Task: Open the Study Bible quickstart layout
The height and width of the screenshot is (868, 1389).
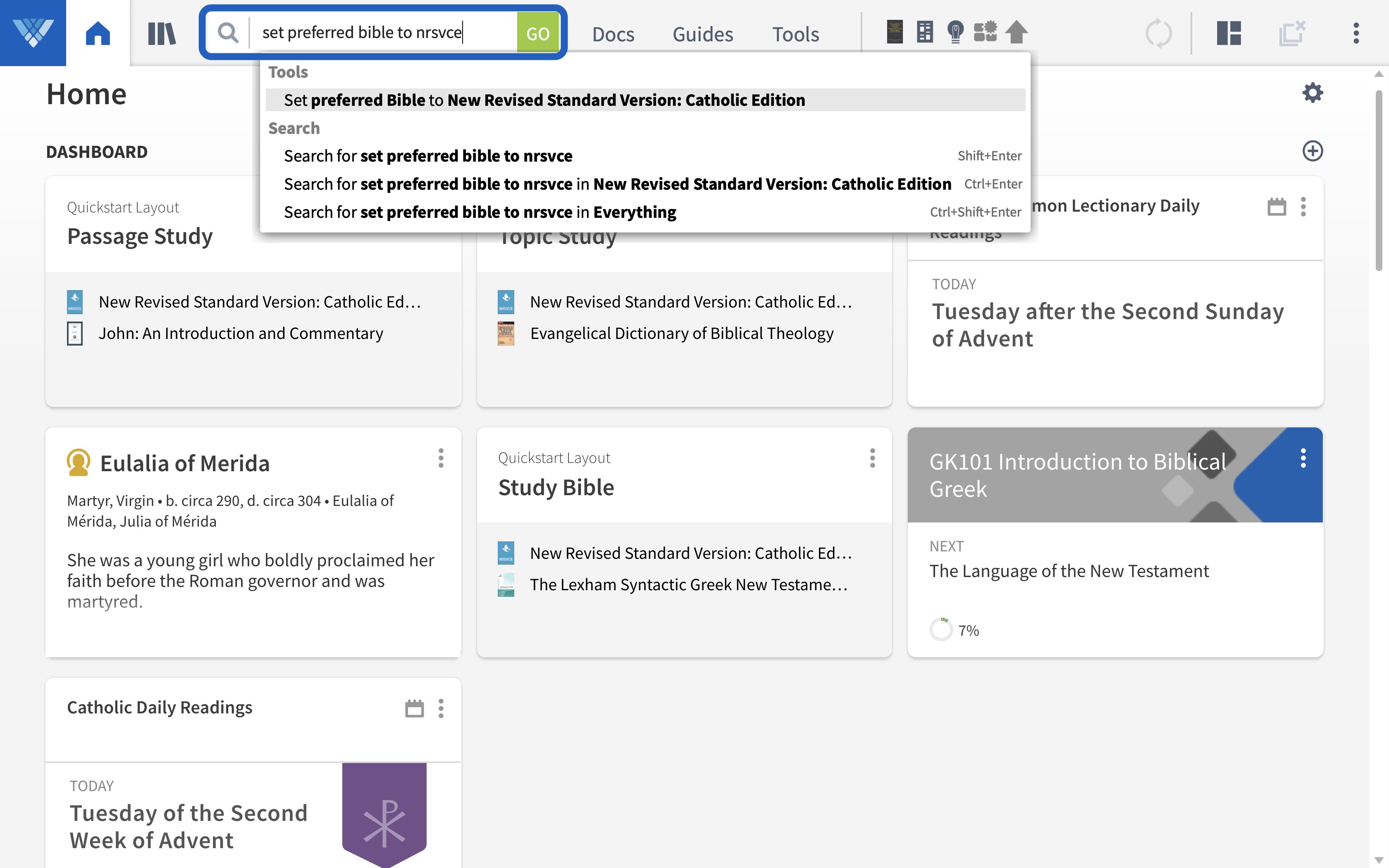Action: 556,487
